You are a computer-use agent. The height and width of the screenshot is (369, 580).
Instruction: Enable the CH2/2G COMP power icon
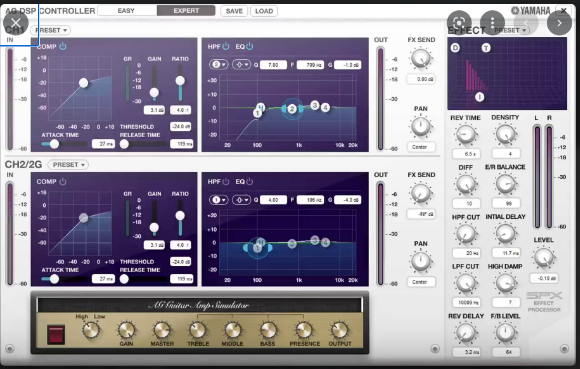pyautogui.click(x=63, y=181)
